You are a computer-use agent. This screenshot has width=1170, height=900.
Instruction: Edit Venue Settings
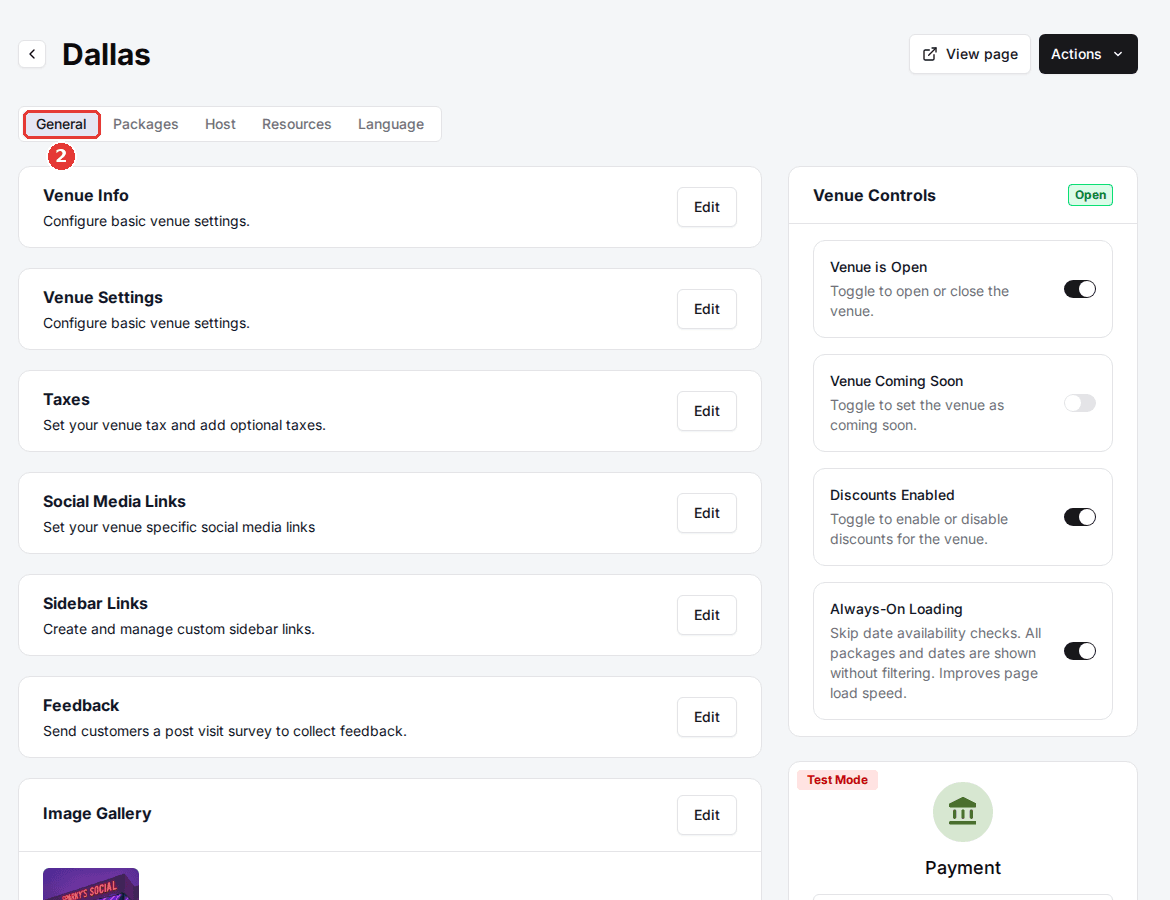pos(707,309)
